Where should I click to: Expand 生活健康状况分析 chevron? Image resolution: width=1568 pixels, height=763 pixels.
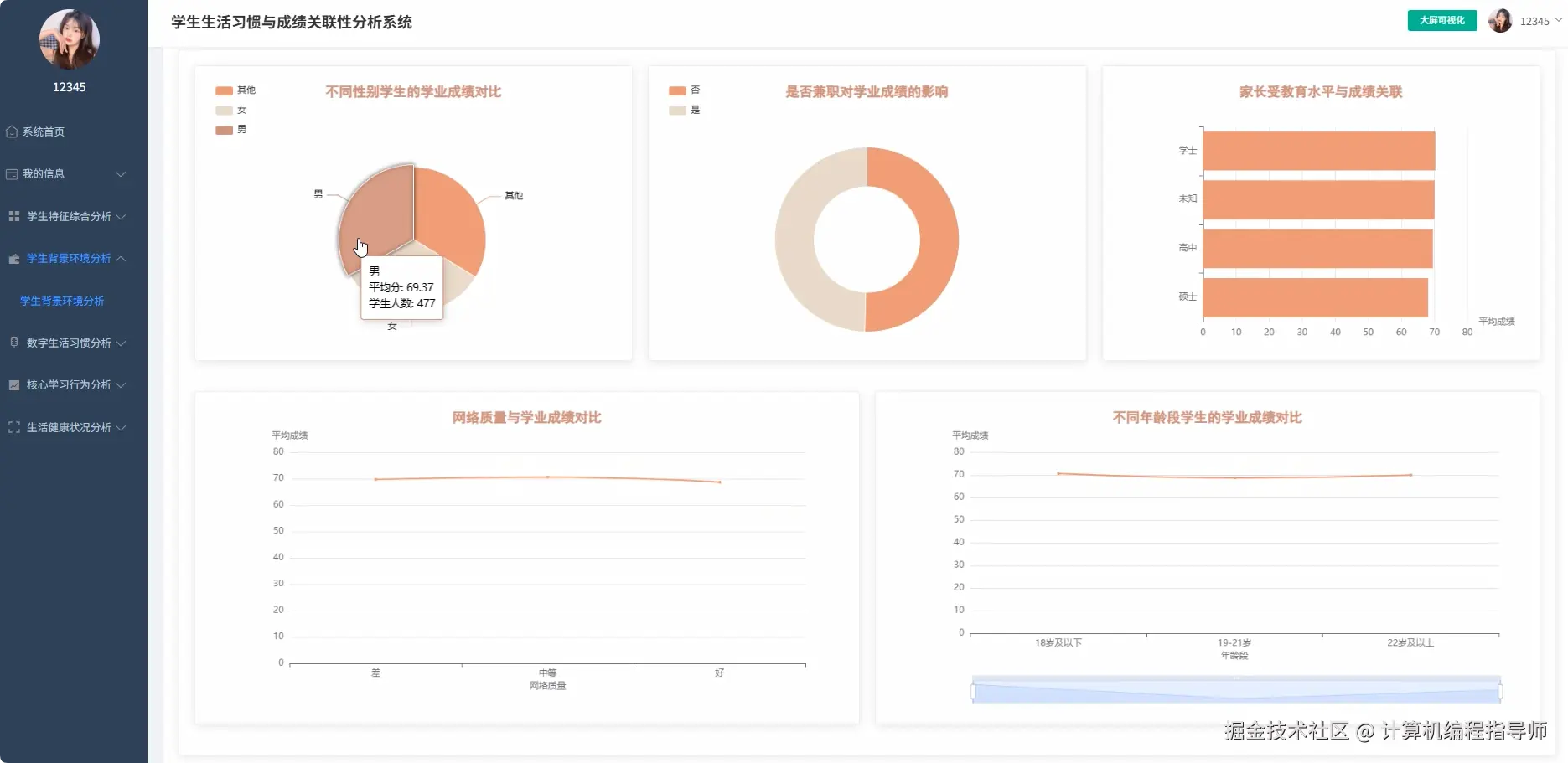tap(121, 427)
